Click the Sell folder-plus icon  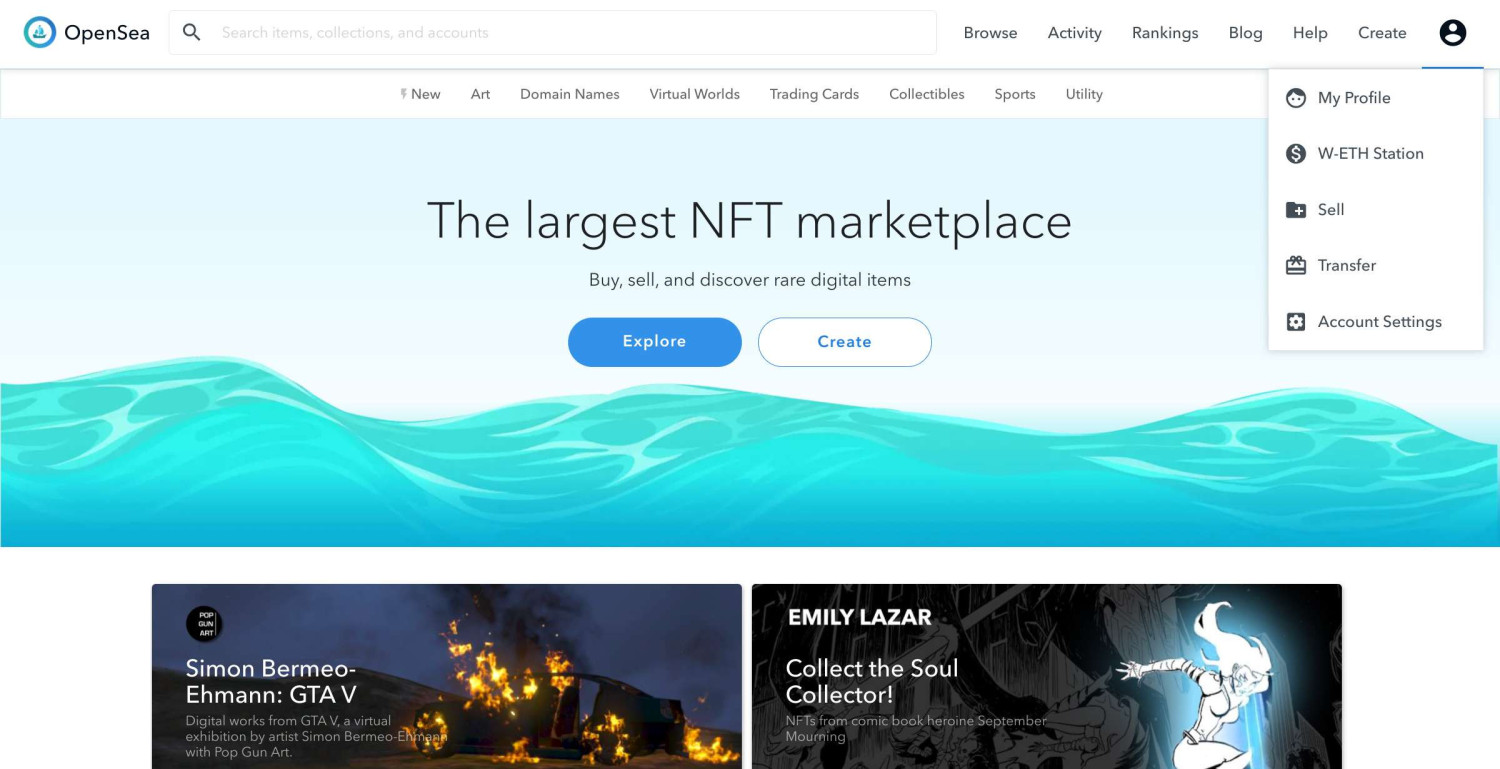[x=1296, y=210]
